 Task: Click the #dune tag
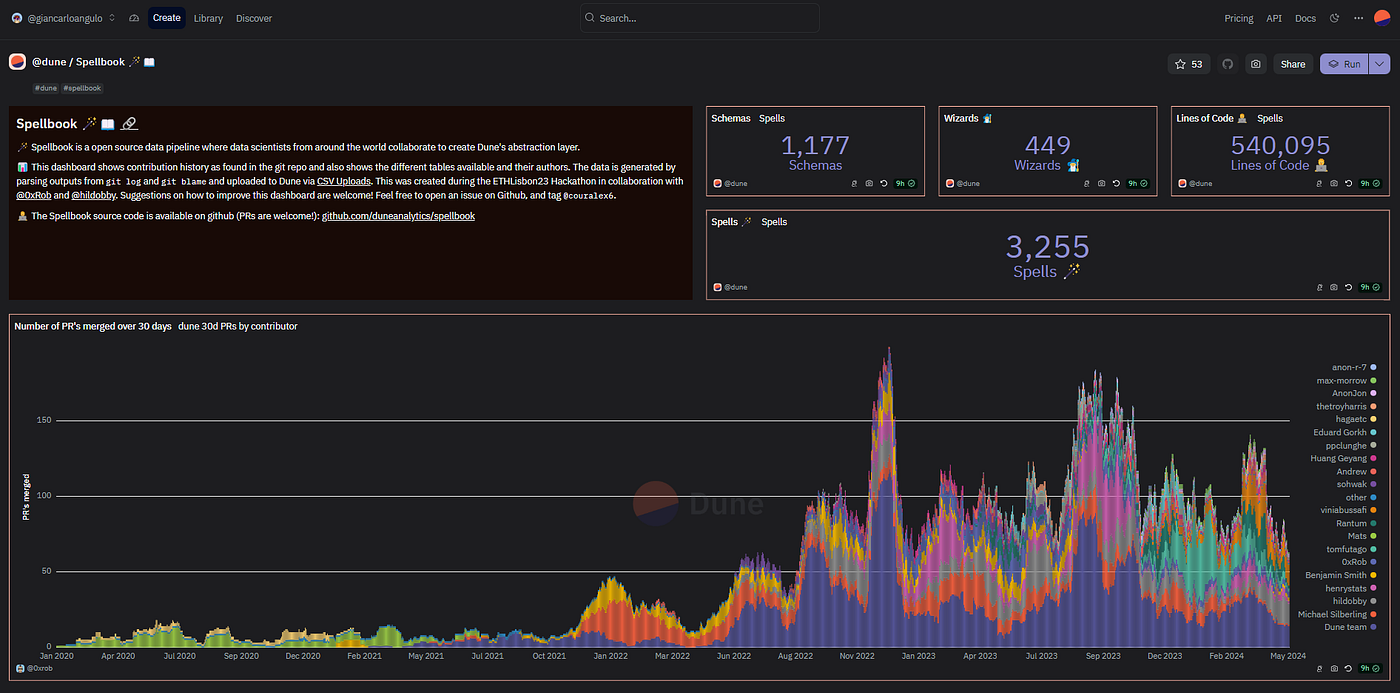(x=45, y=88)
